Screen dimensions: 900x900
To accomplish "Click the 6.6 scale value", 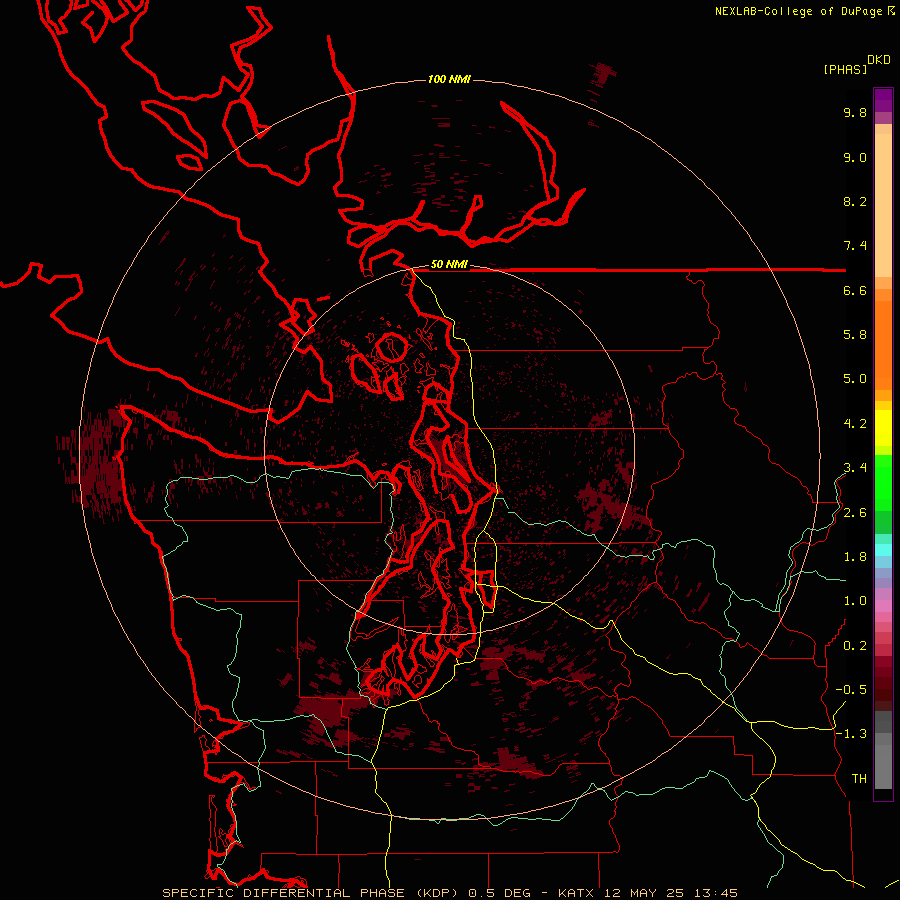I will (855, 290).
